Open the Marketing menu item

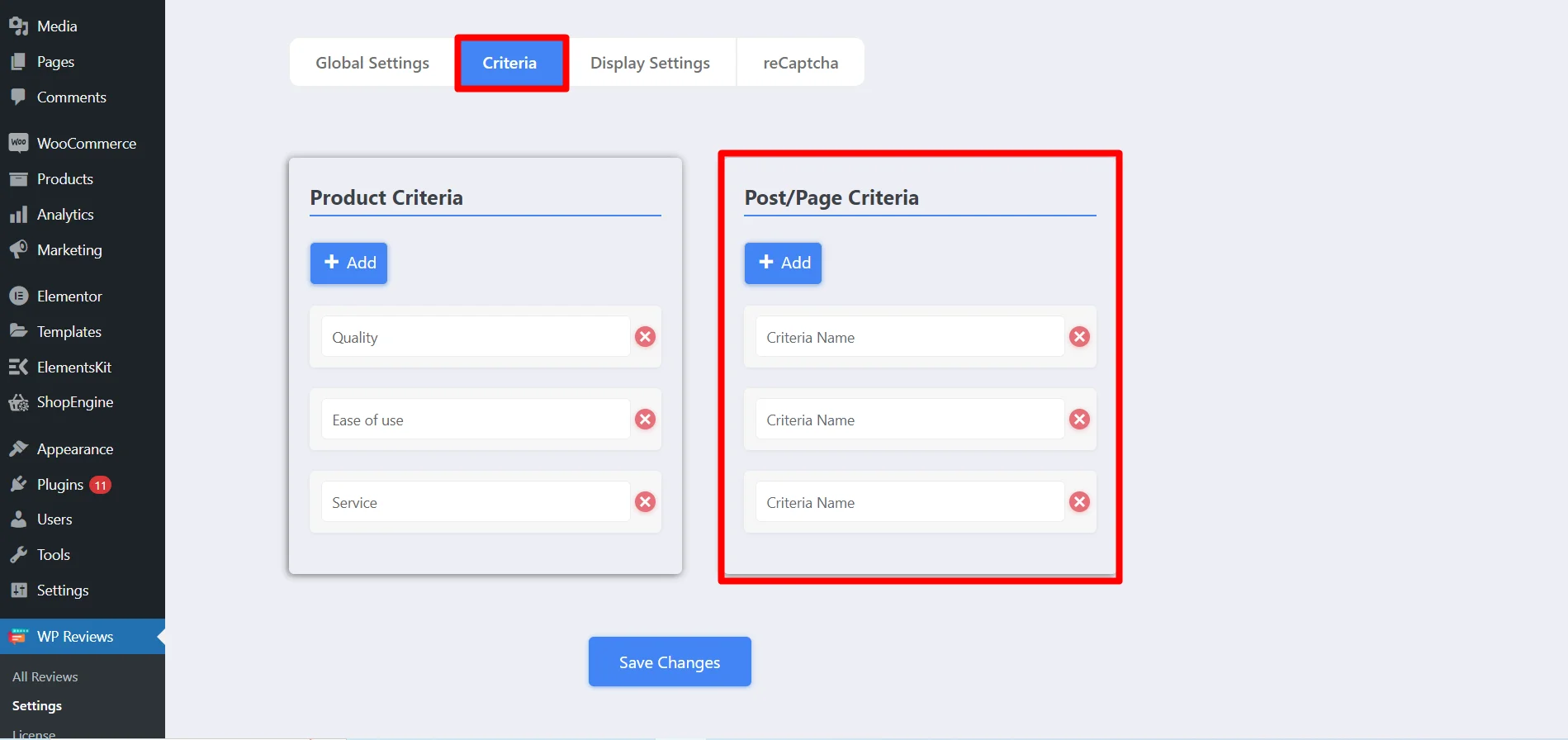pos(83,249)
